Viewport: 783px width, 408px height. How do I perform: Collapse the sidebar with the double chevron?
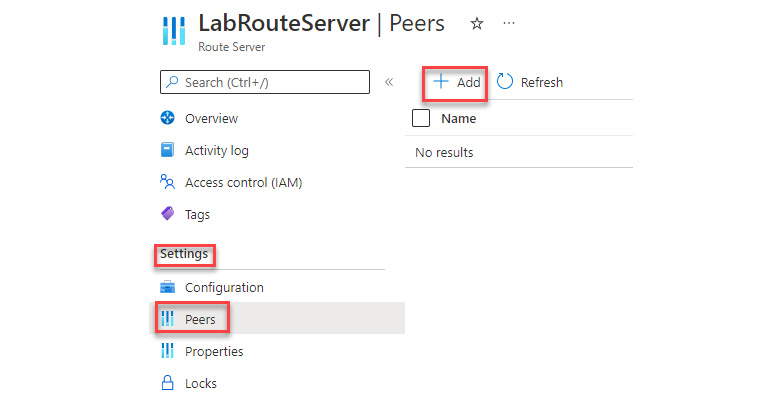(389, 82)
